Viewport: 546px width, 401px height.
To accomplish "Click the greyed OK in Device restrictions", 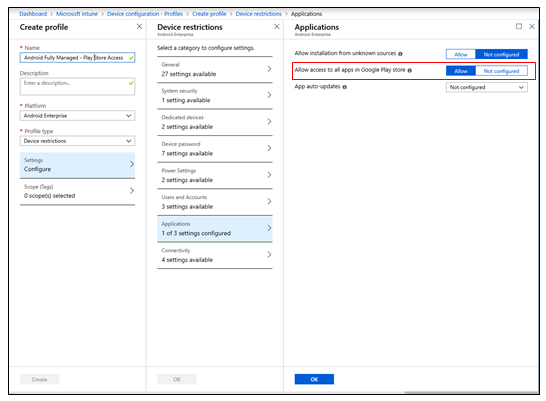I will pyautogui.click(x=177, y=379).
